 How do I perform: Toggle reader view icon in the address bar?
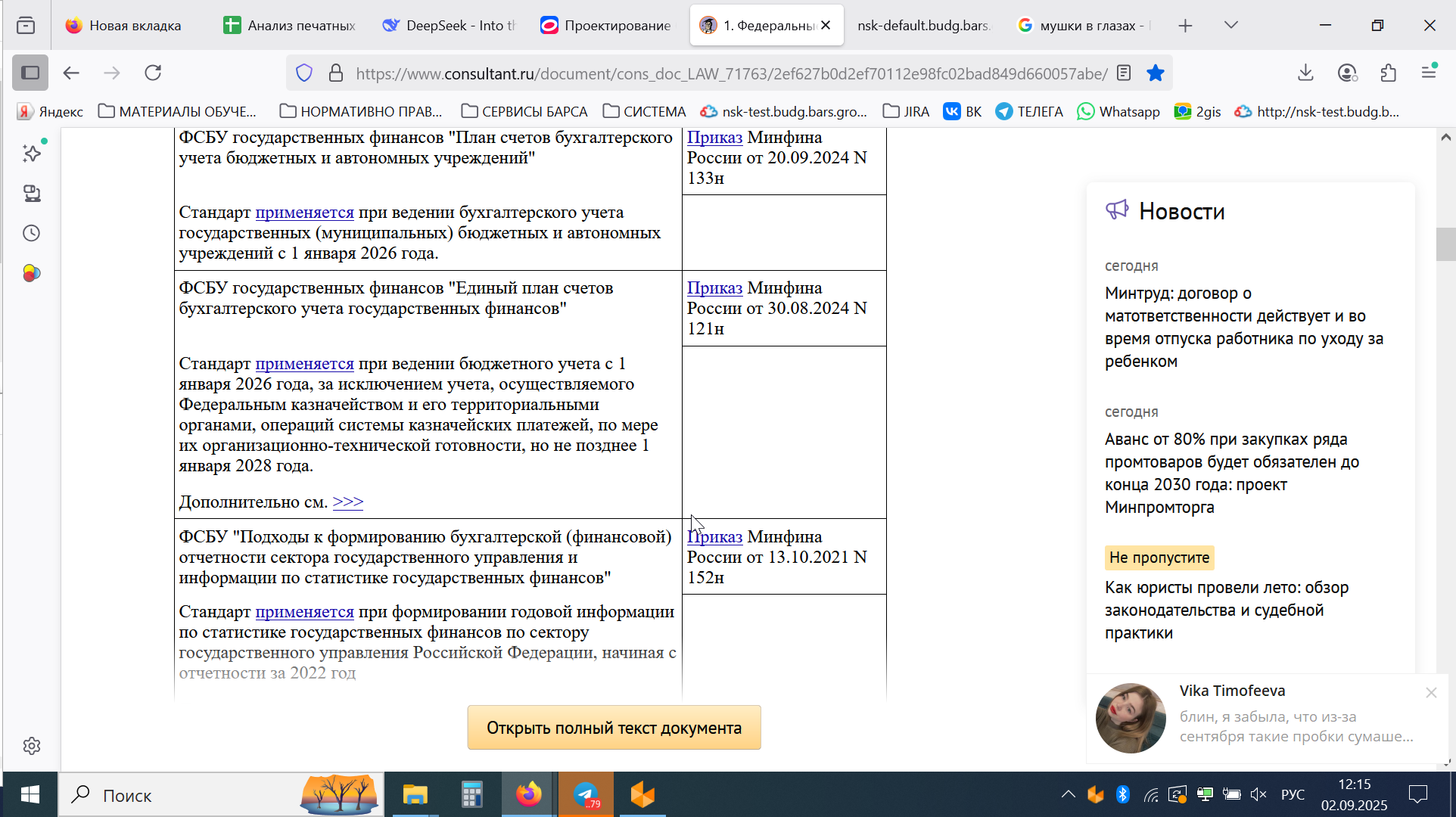[1124, 73]
